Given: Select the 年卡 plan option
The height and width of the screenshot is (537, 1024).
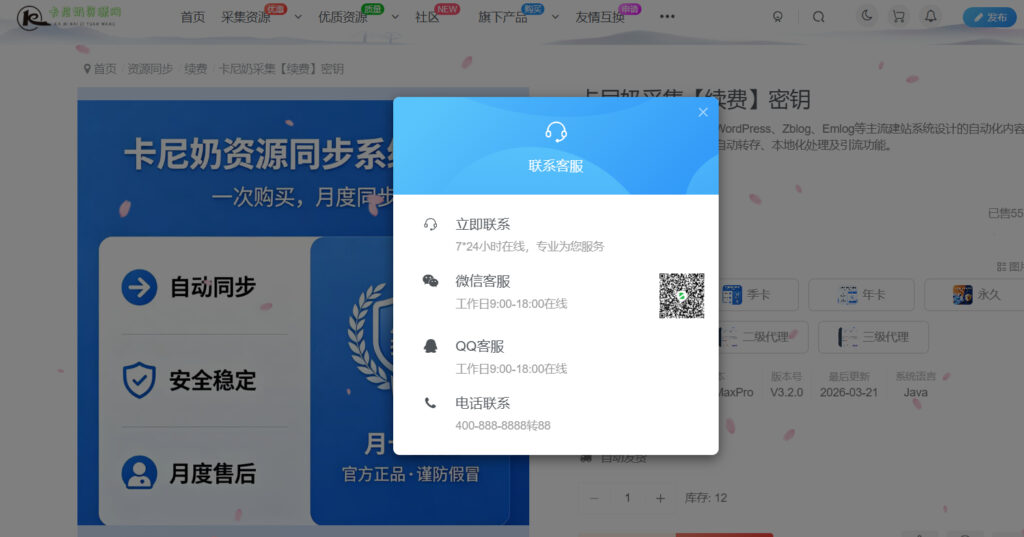Looking at the screenshot, I should 861,295.
